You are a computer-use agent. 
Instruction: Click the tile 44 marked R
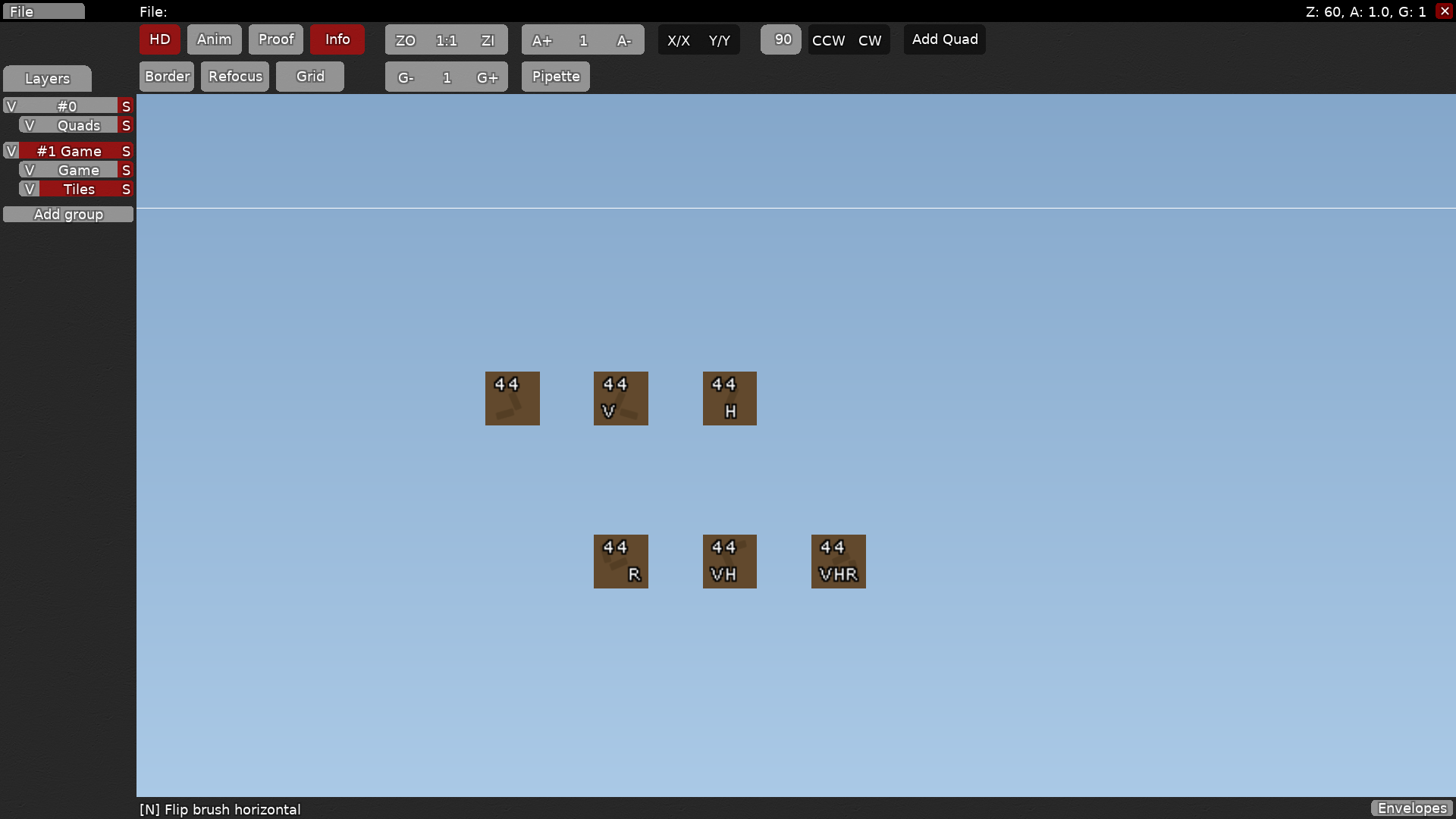(621, 561)
